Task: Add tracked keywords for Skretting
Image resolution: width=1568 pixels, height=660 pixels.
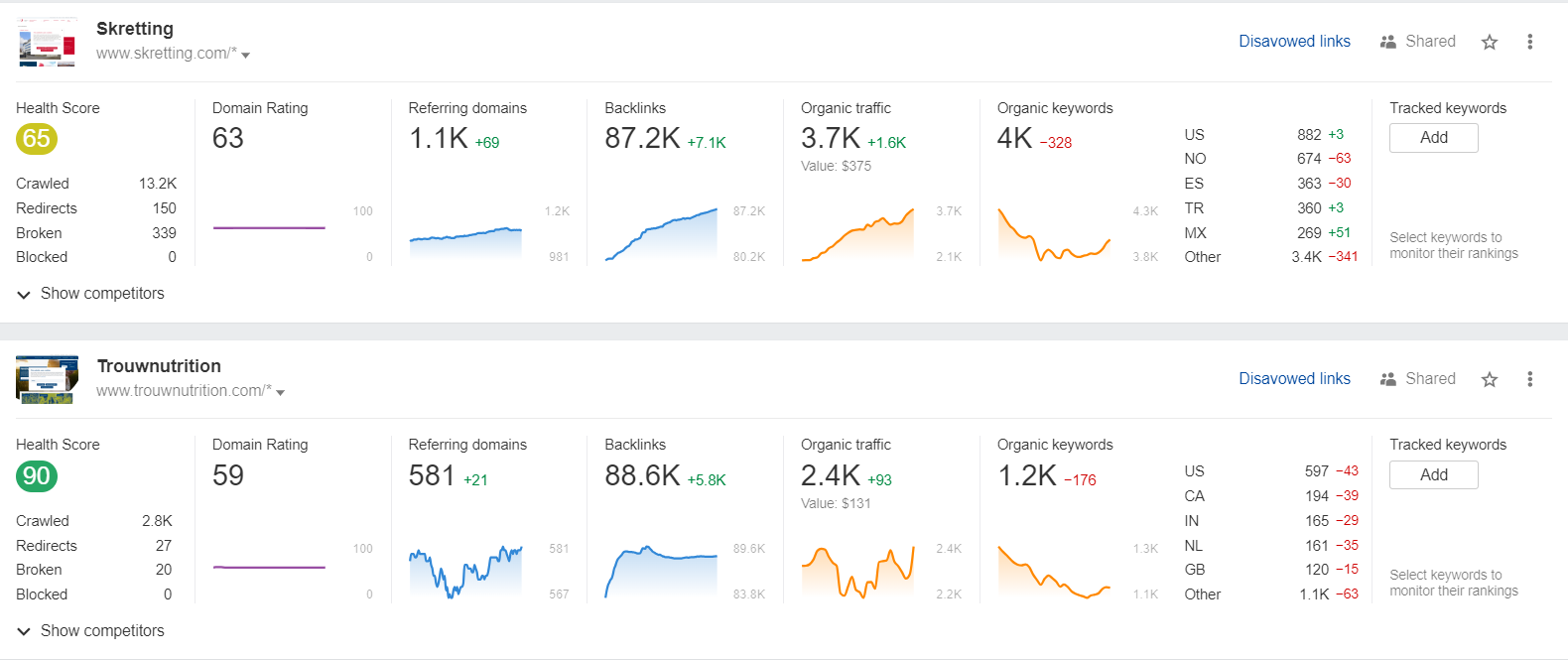Action: [1433, 138]
